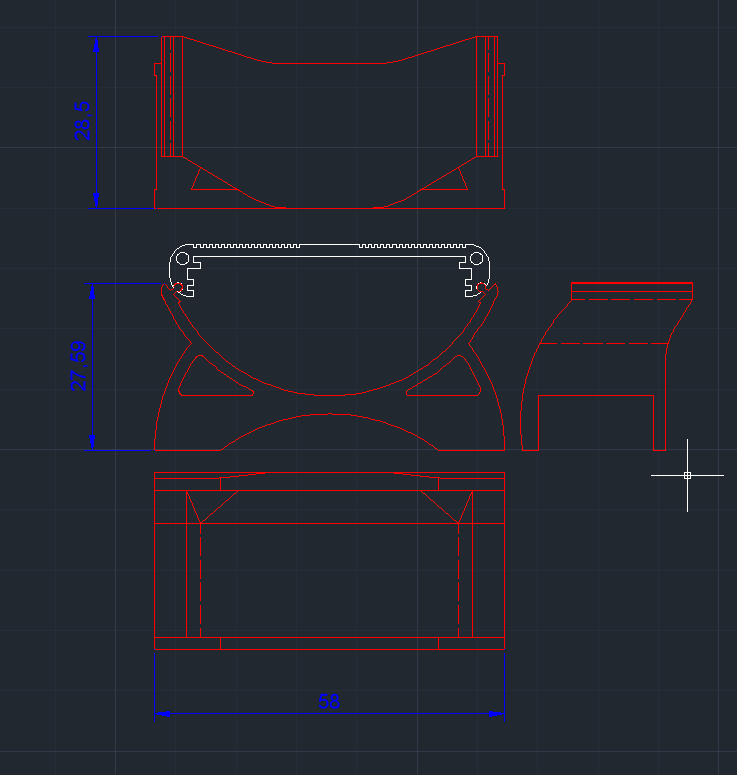The height and width of the screenshot is (775, 737).
Task: Select the left circular hole in white profile
Action: click(x=184, y=258)
